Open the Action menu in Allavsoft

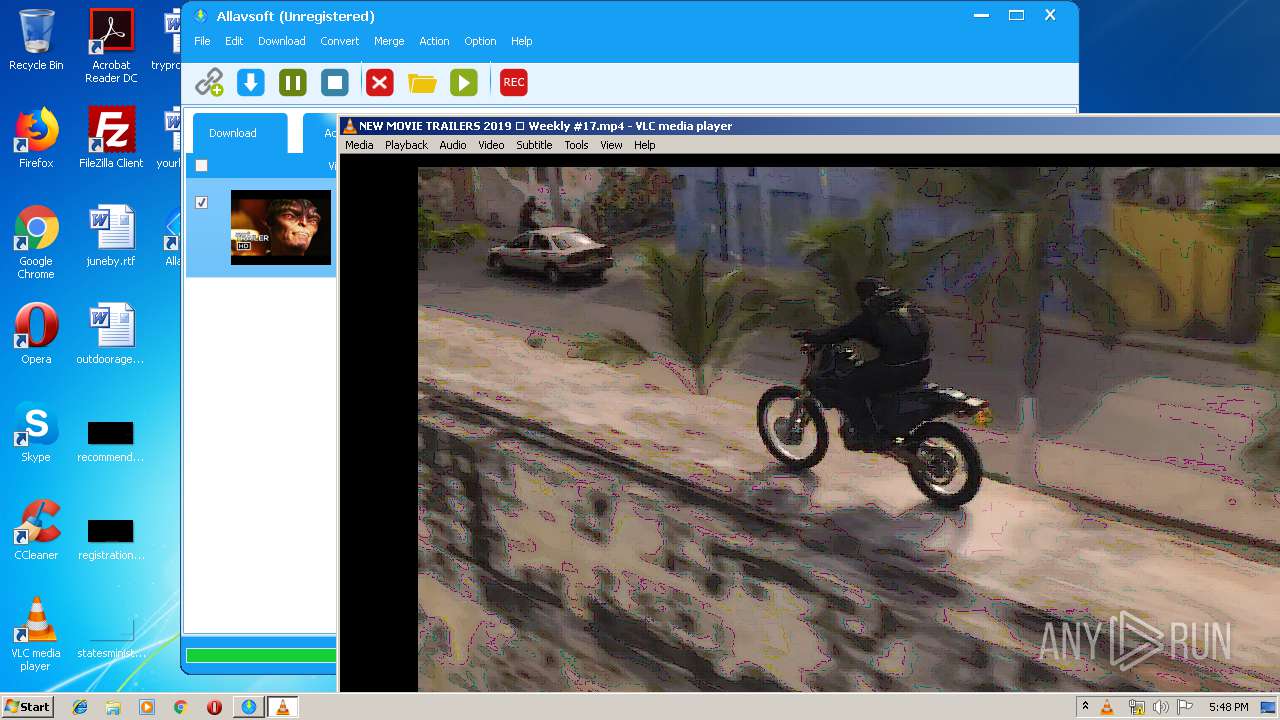coord(434,41)
